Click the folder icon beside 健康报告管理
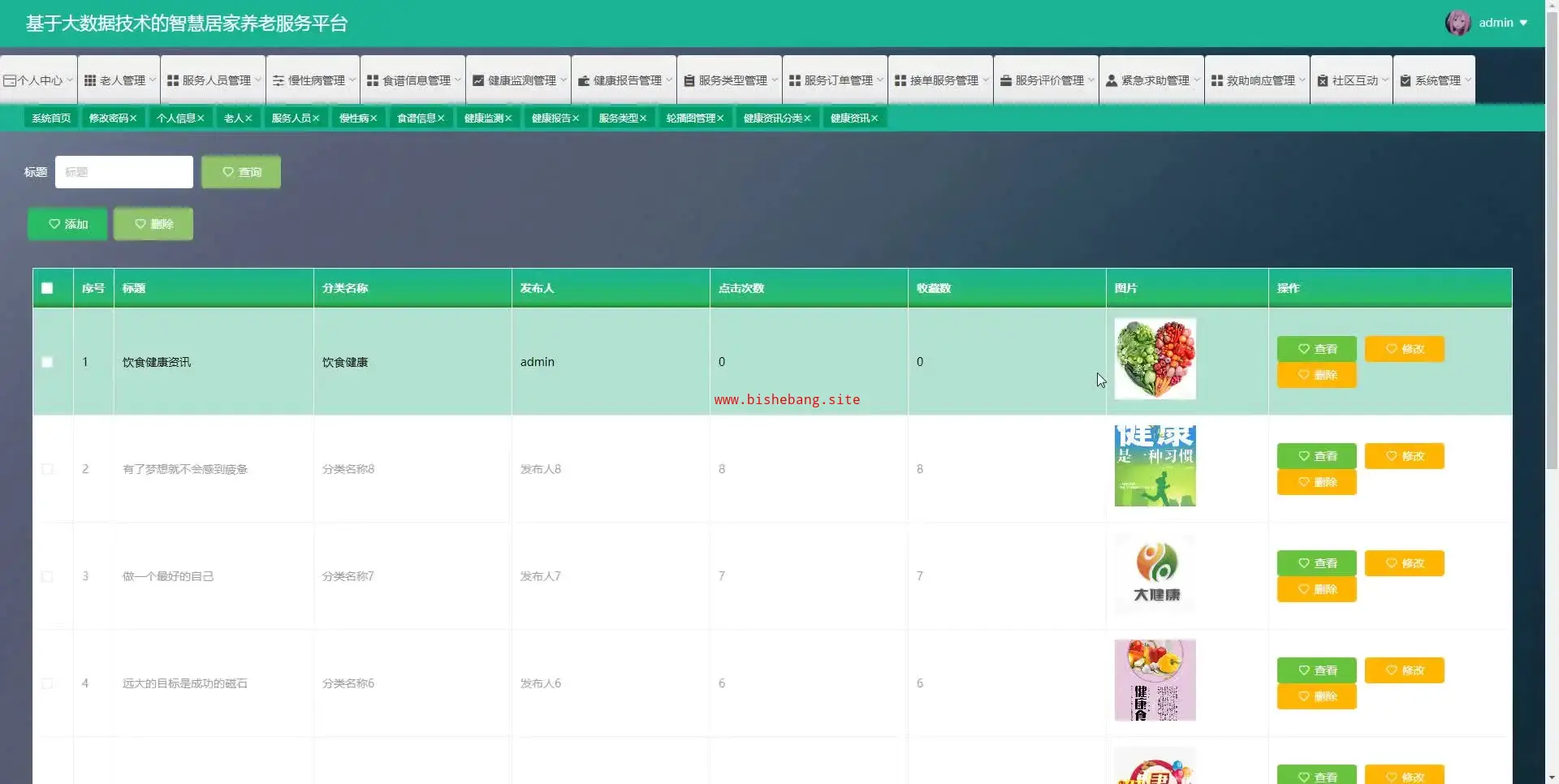 (584, 80)
